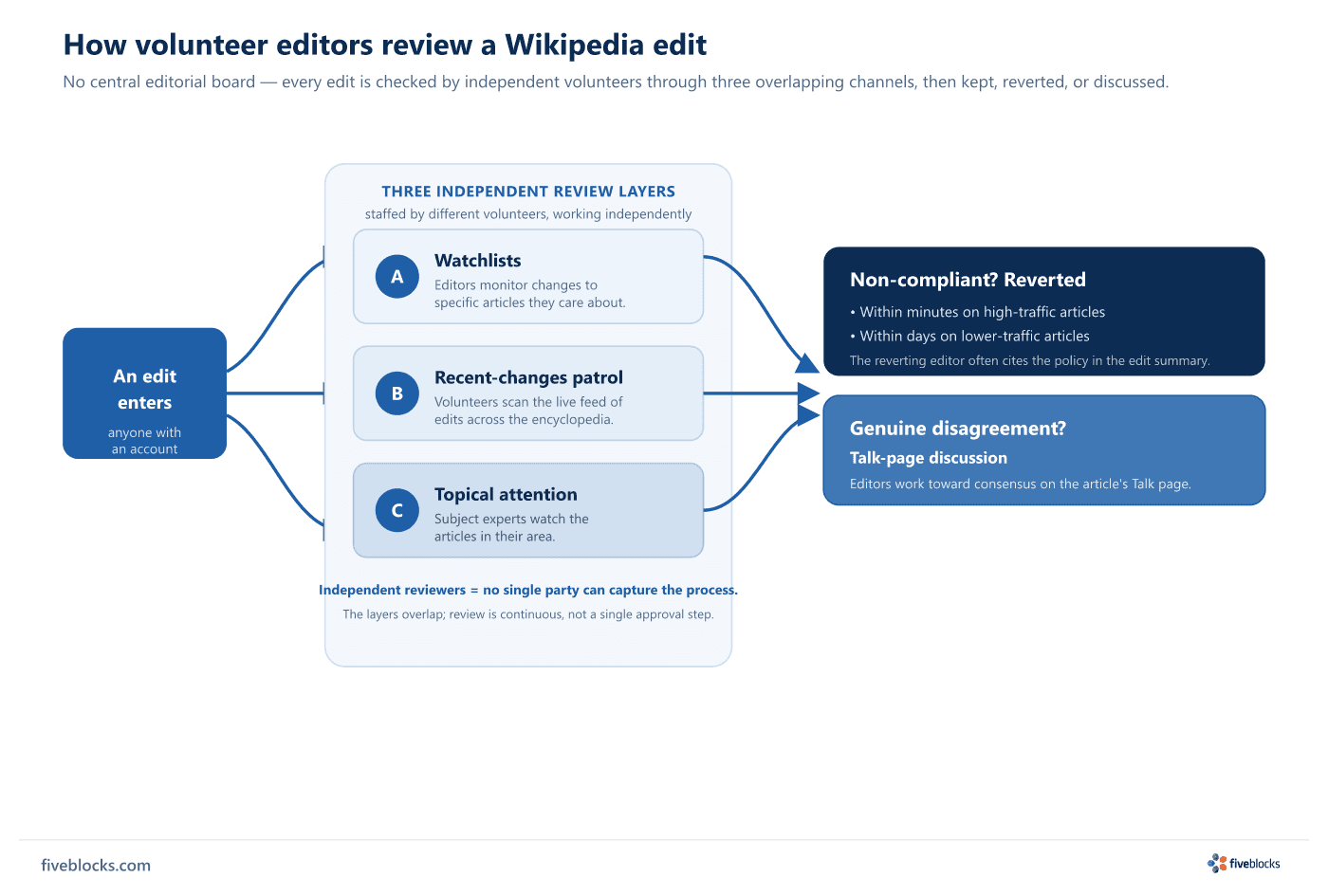
Task: Click the 'Independent reviewers = no single party' line
Action: pos(528,590)
